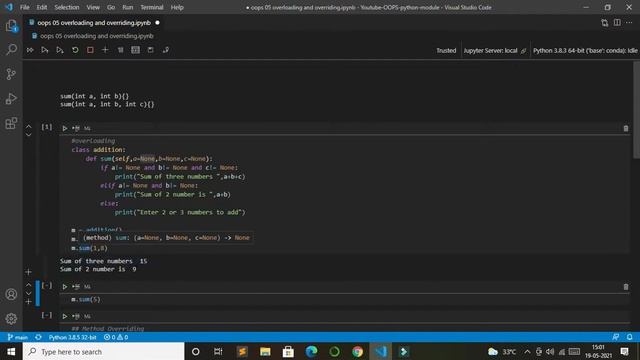Open the Explorer view in activity bar
This screenshot has width=640, height=360.
11,26
